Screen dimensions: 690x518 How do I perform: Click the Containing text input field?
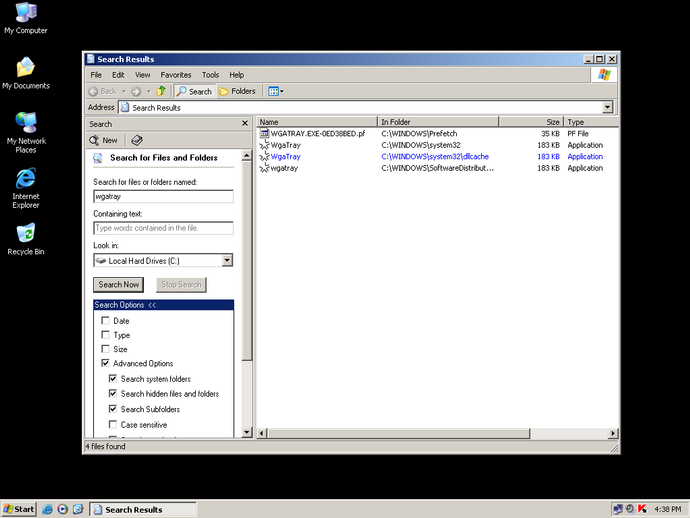pos(163,228)
